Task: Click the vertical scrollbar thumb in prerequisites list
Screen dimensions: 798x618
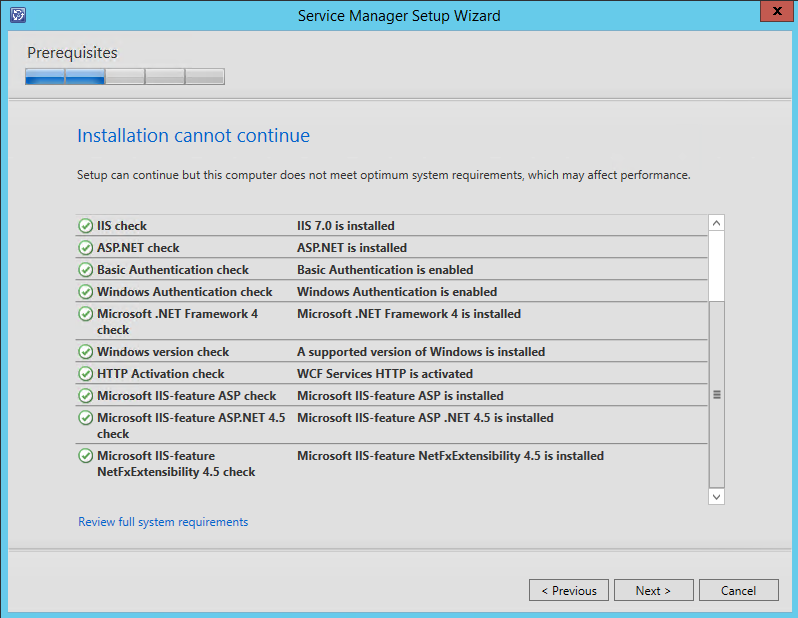Action: 716,394
